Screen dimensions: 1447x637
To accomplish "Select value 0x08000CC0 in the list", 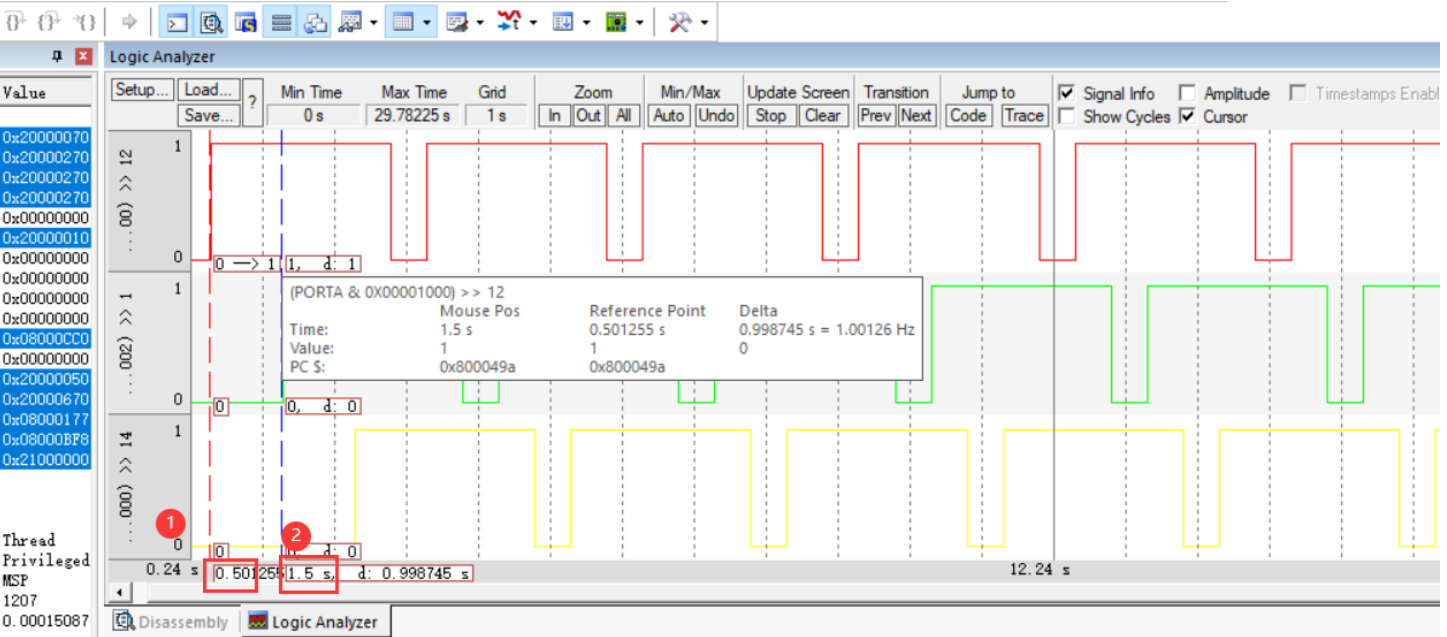I will pyautogui.click(x=46, y=339).
